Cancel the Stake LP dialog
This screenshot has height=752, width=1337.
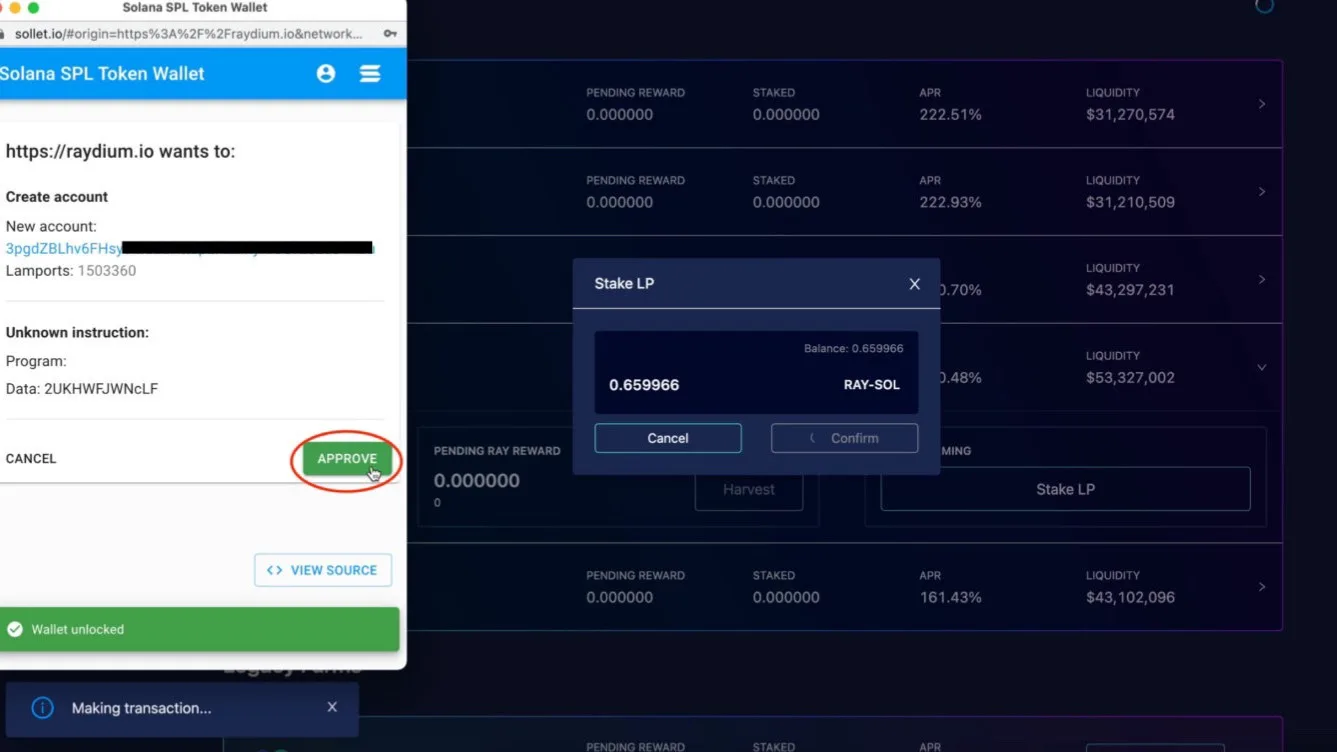click(668, 438)
